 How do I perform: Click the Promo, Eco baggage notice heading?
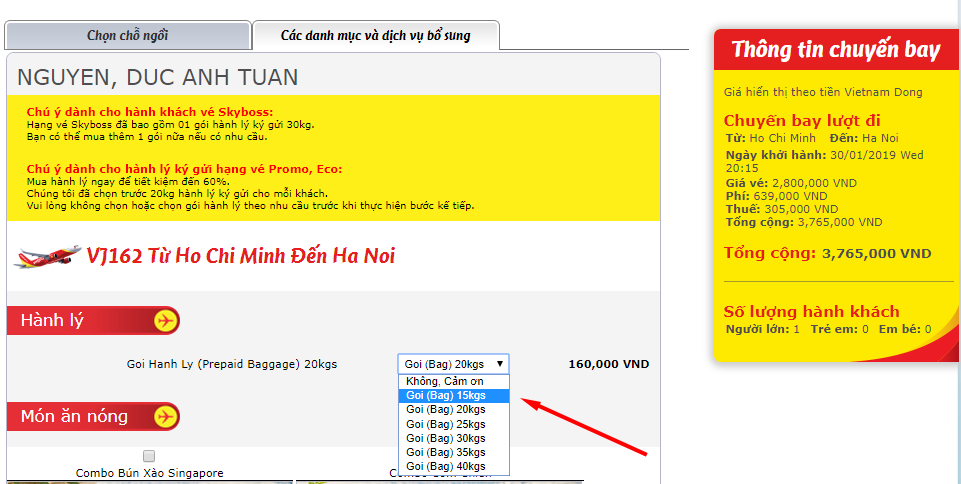pos(184,169)
